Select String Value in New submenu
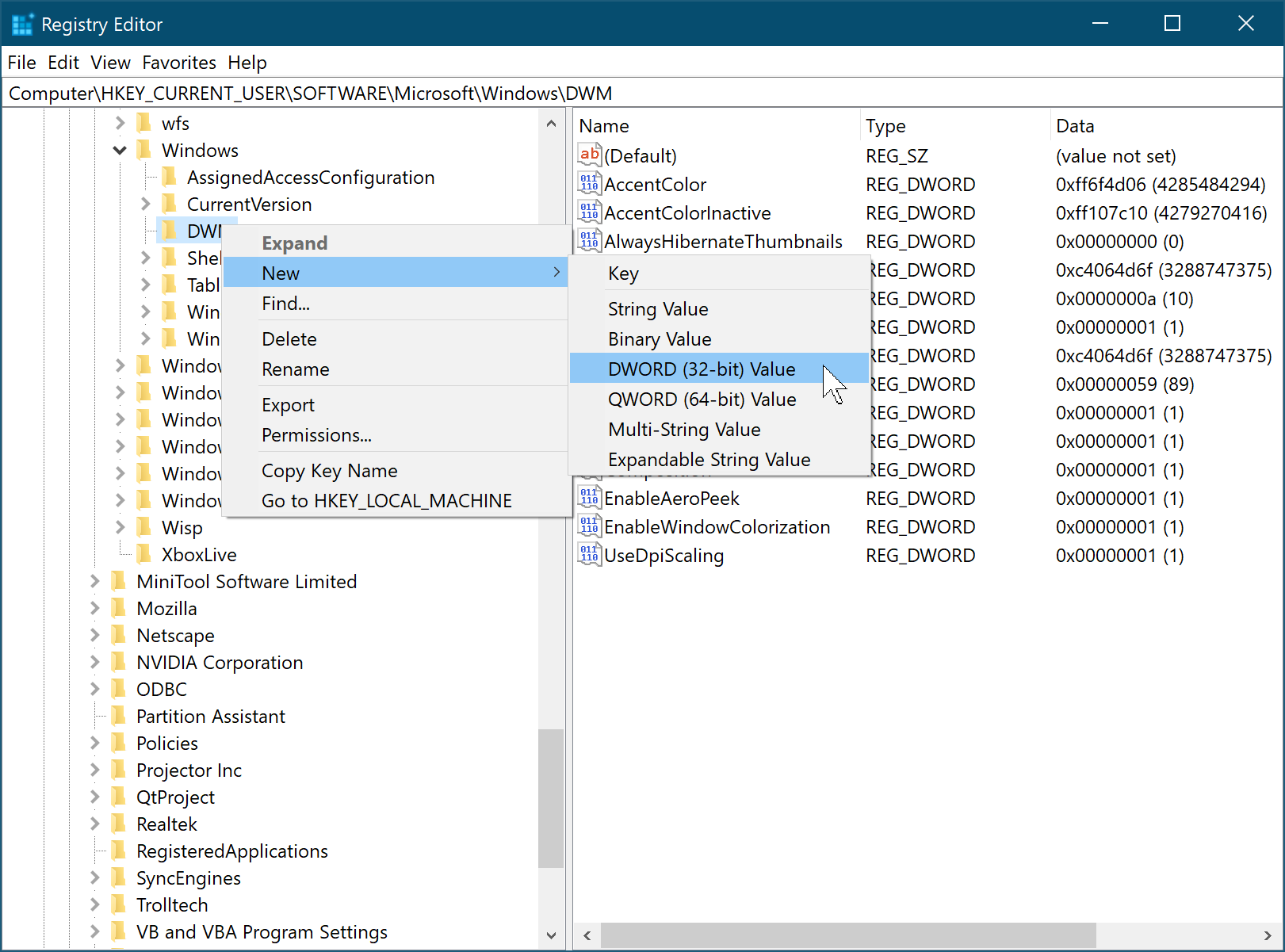The image size is (1285, 952). coord(719,308)
